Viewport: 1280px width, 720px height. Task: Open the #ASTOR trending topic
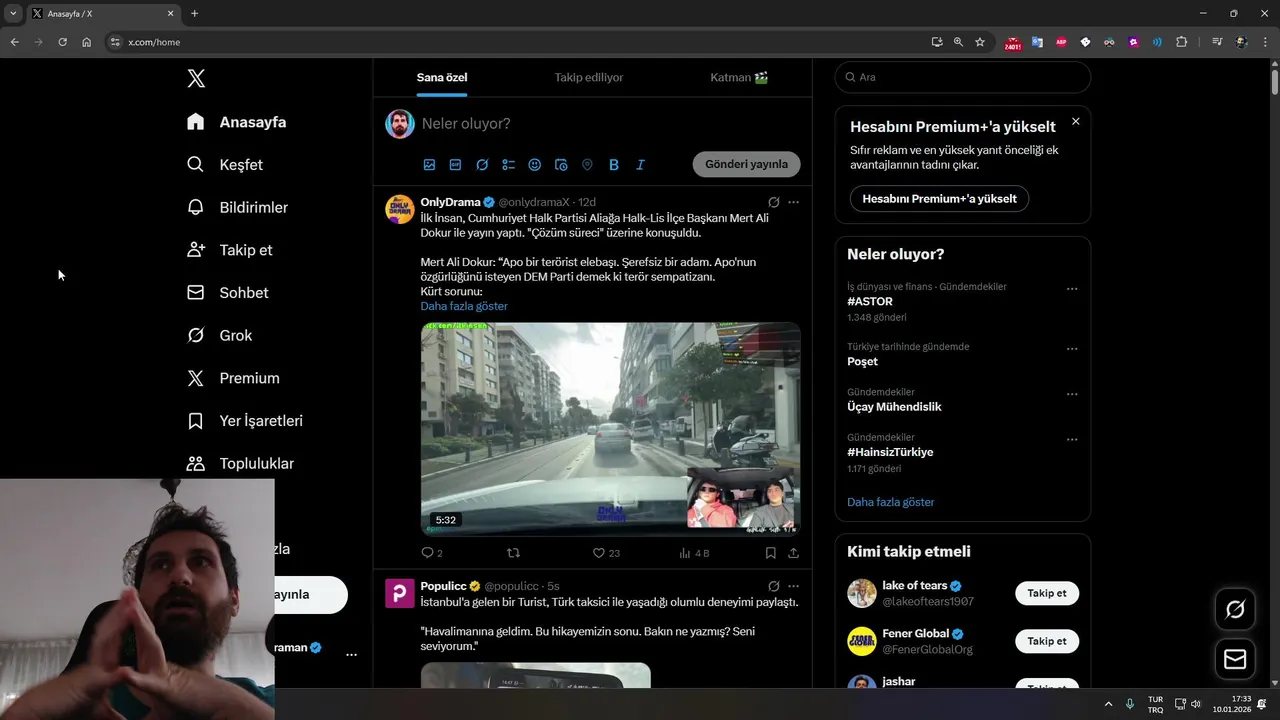870,301
